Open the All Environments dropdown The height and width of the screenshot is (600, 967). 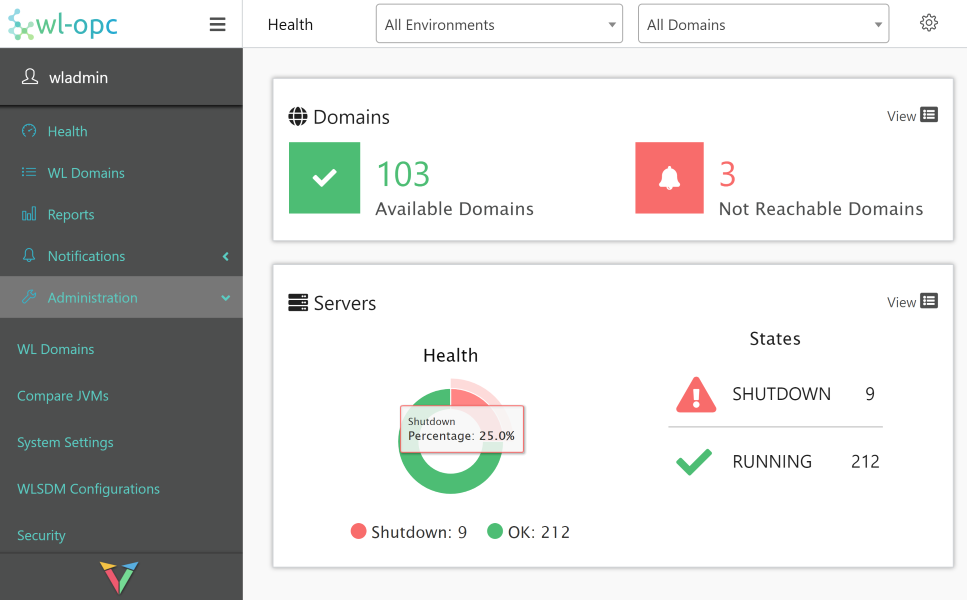coord(499,24)
